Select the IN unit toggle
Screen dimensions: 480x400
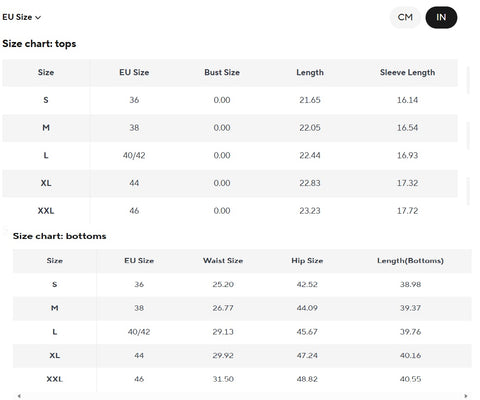coord(441,17)
